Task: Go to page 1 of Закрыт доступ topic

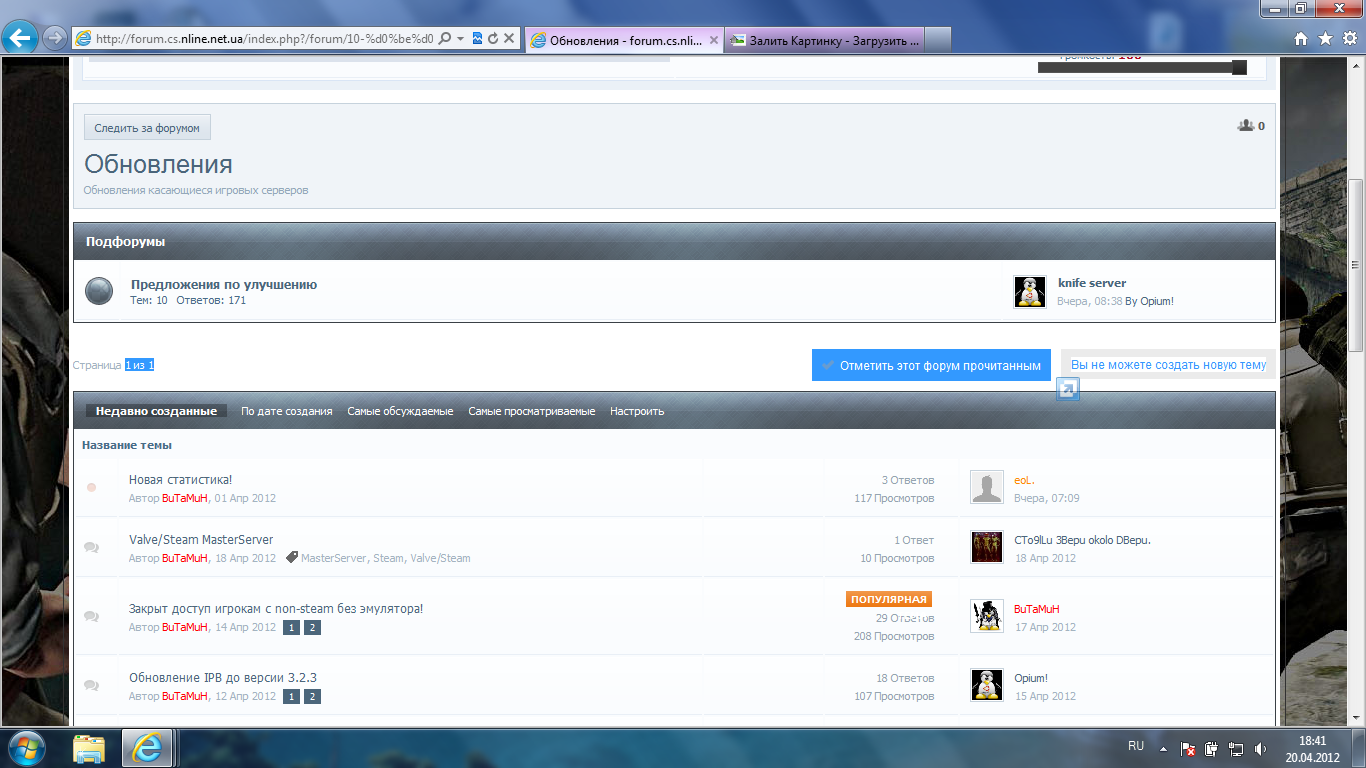Action: 292,628
